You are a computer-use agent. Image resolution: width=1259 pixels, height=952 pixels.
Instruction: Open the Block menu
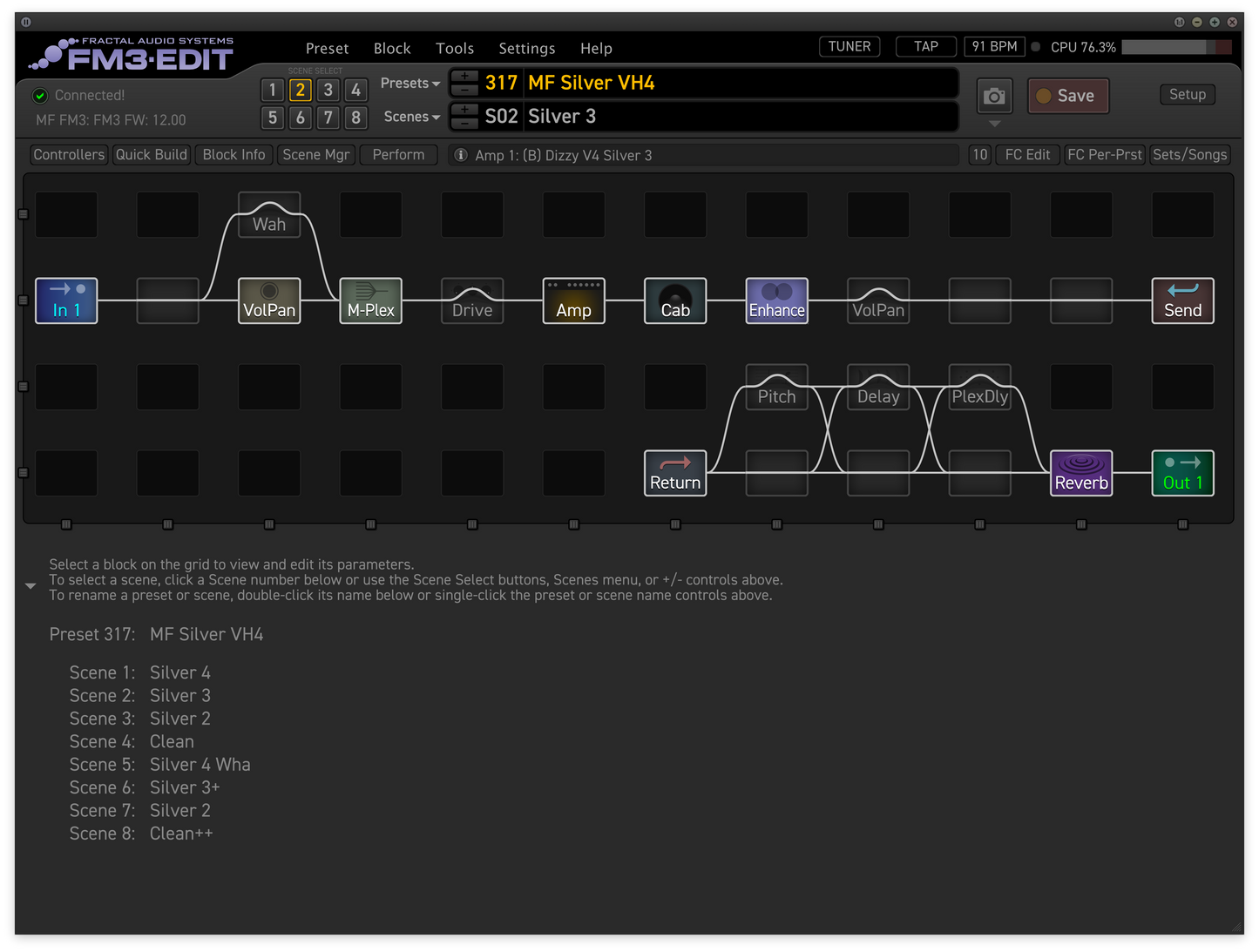click(392, 49)
